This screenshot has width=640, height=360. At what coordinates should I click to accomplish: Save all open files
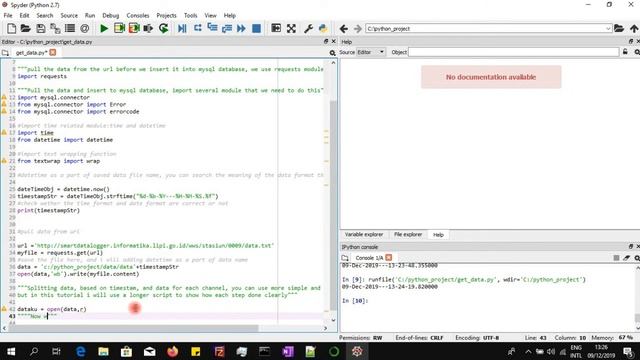click(55, 28)
